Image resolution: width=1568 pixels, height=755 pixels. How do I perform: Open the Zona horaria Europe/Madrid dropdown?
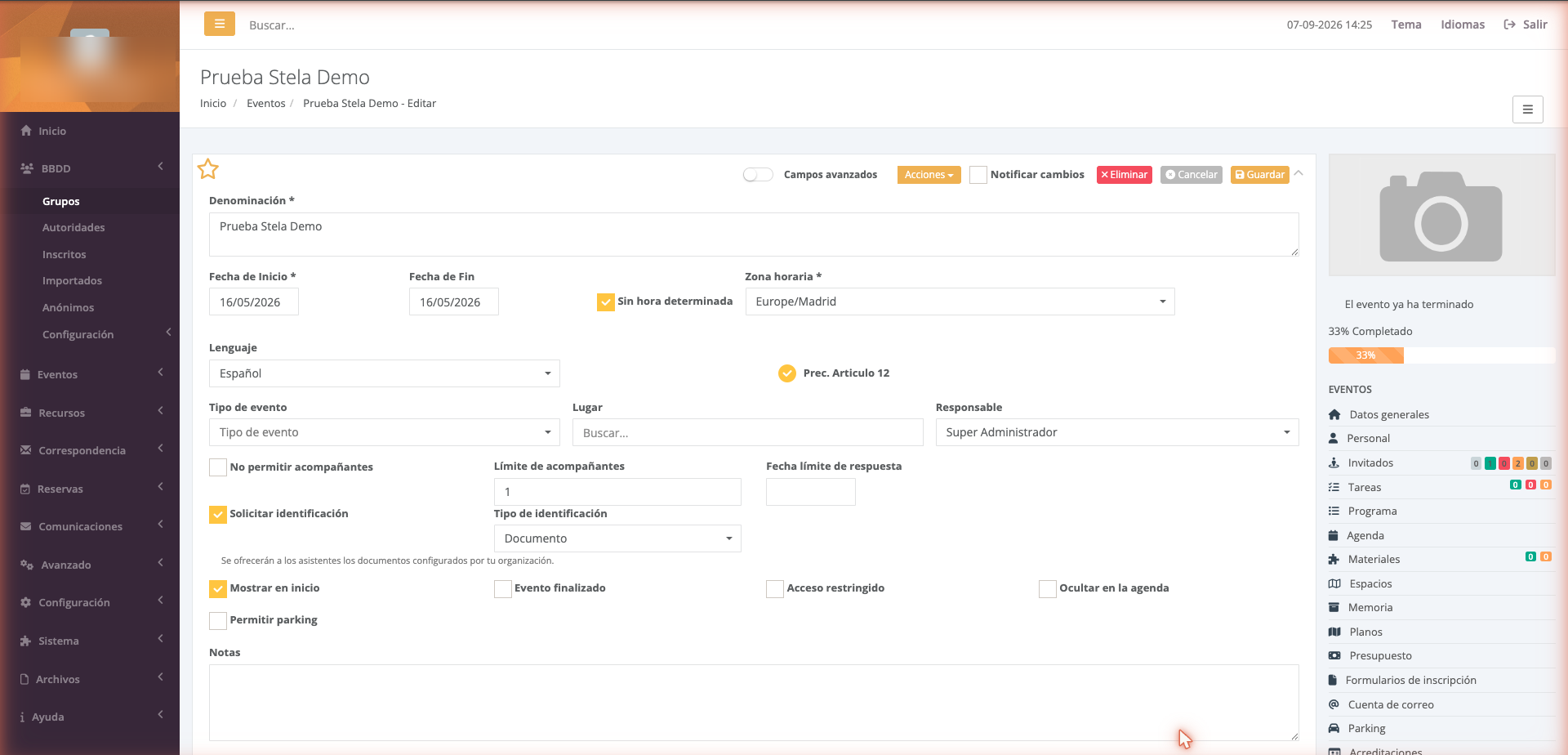pos(960,302)
